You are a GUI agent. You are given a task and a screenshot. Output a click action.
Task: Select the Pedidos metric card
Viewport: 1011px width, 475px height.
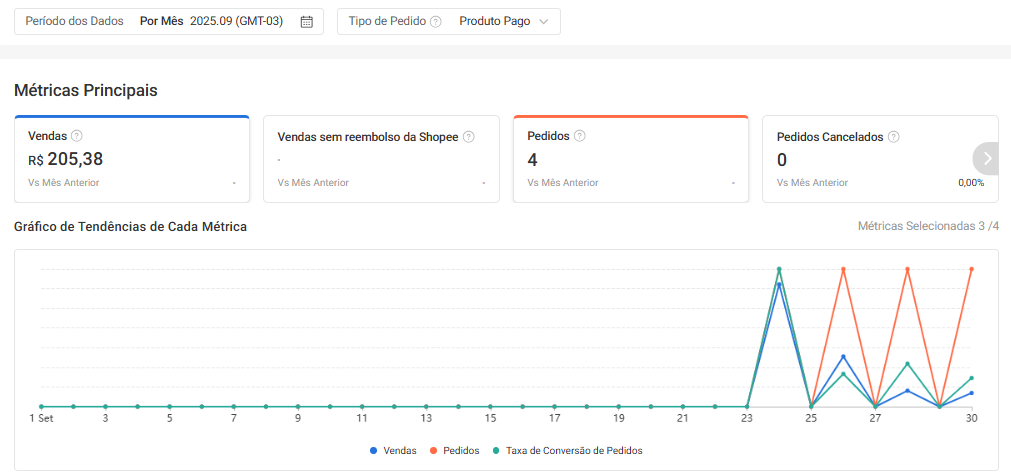[630, 160]
